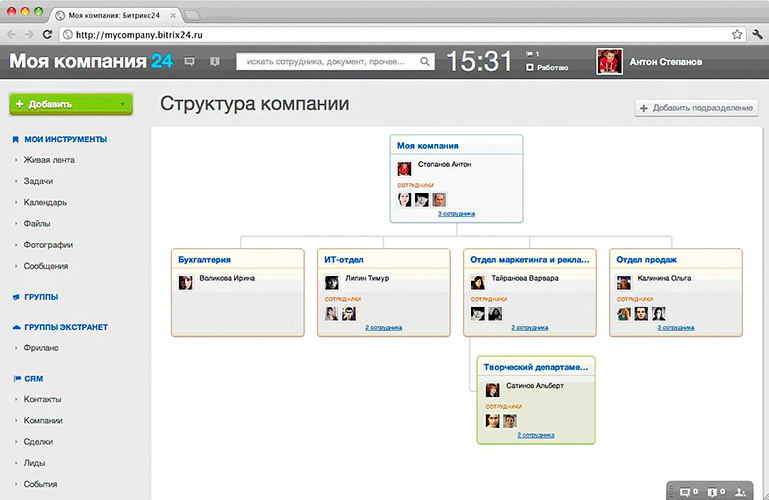Open Файлы in sidebar
The width and height of the screenshot is (769, 500).
coord(37,224)
